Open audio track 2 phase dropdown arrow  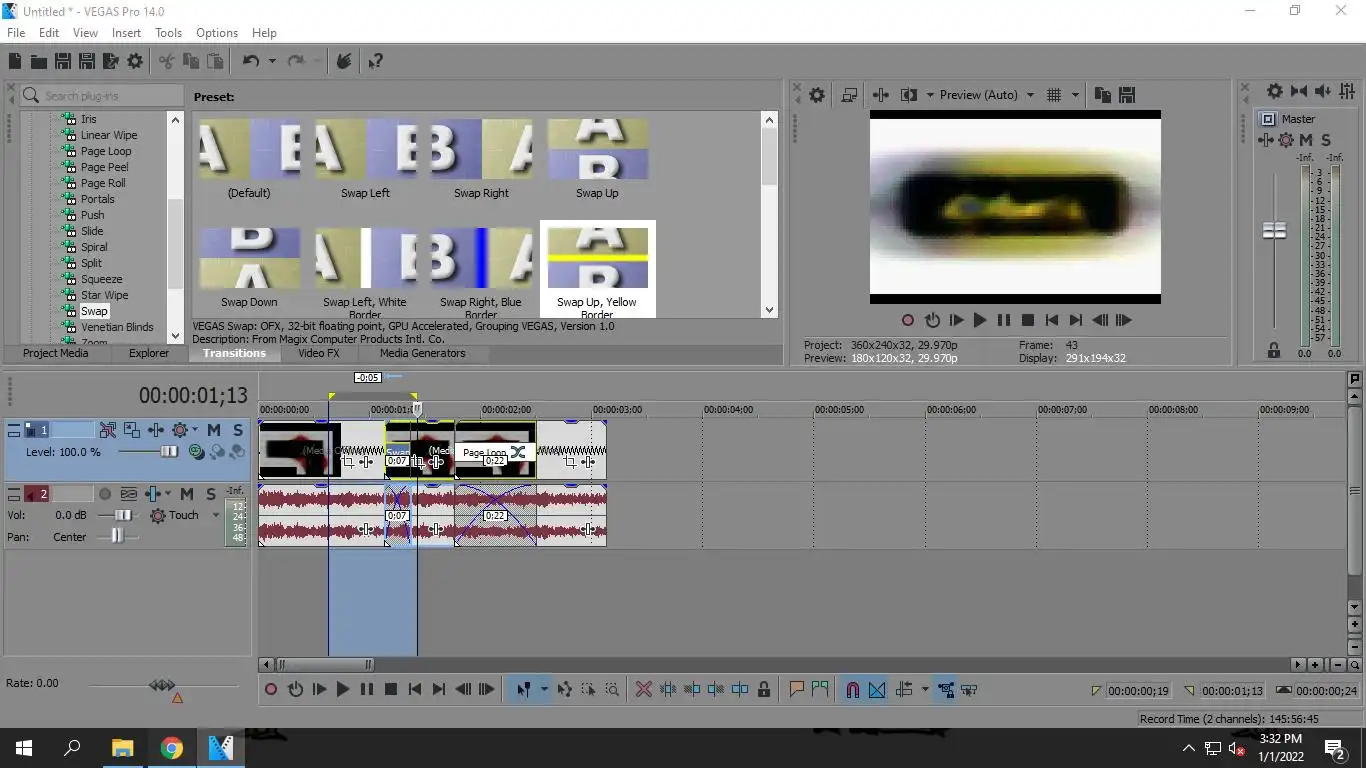167,494
